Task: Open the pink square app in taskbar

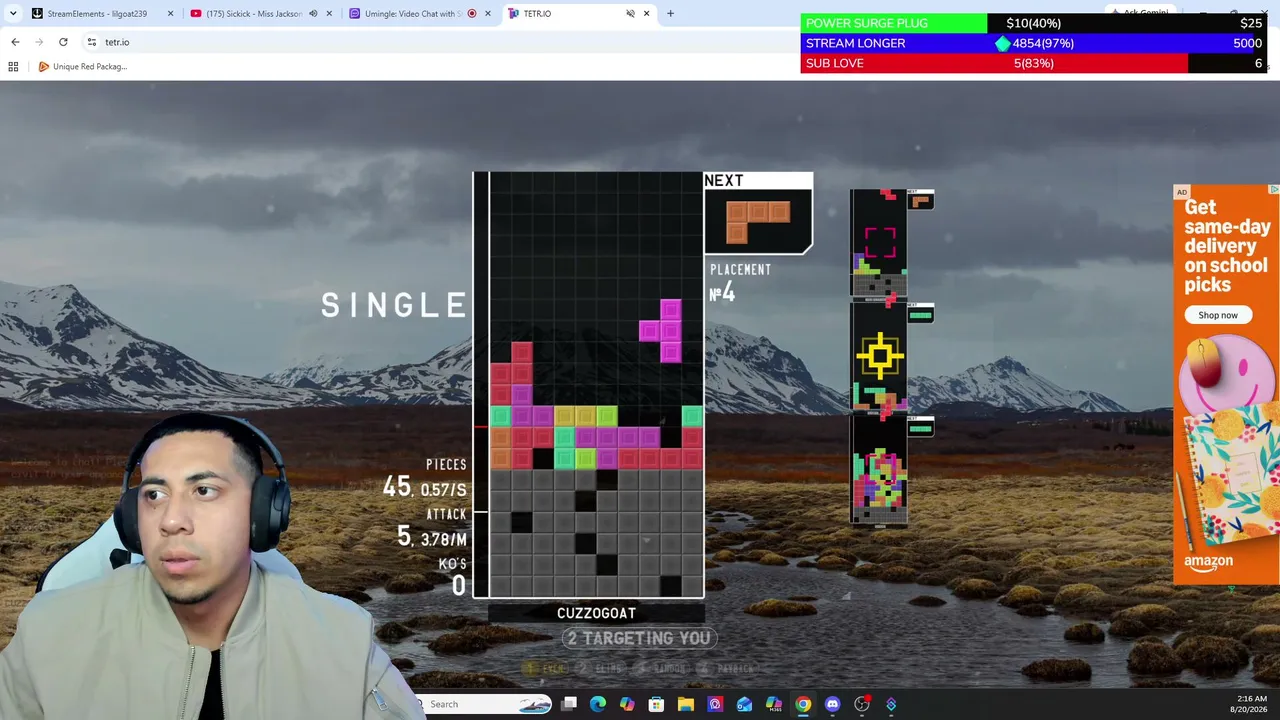Action: pyautogui.click(x=715, y=704)
